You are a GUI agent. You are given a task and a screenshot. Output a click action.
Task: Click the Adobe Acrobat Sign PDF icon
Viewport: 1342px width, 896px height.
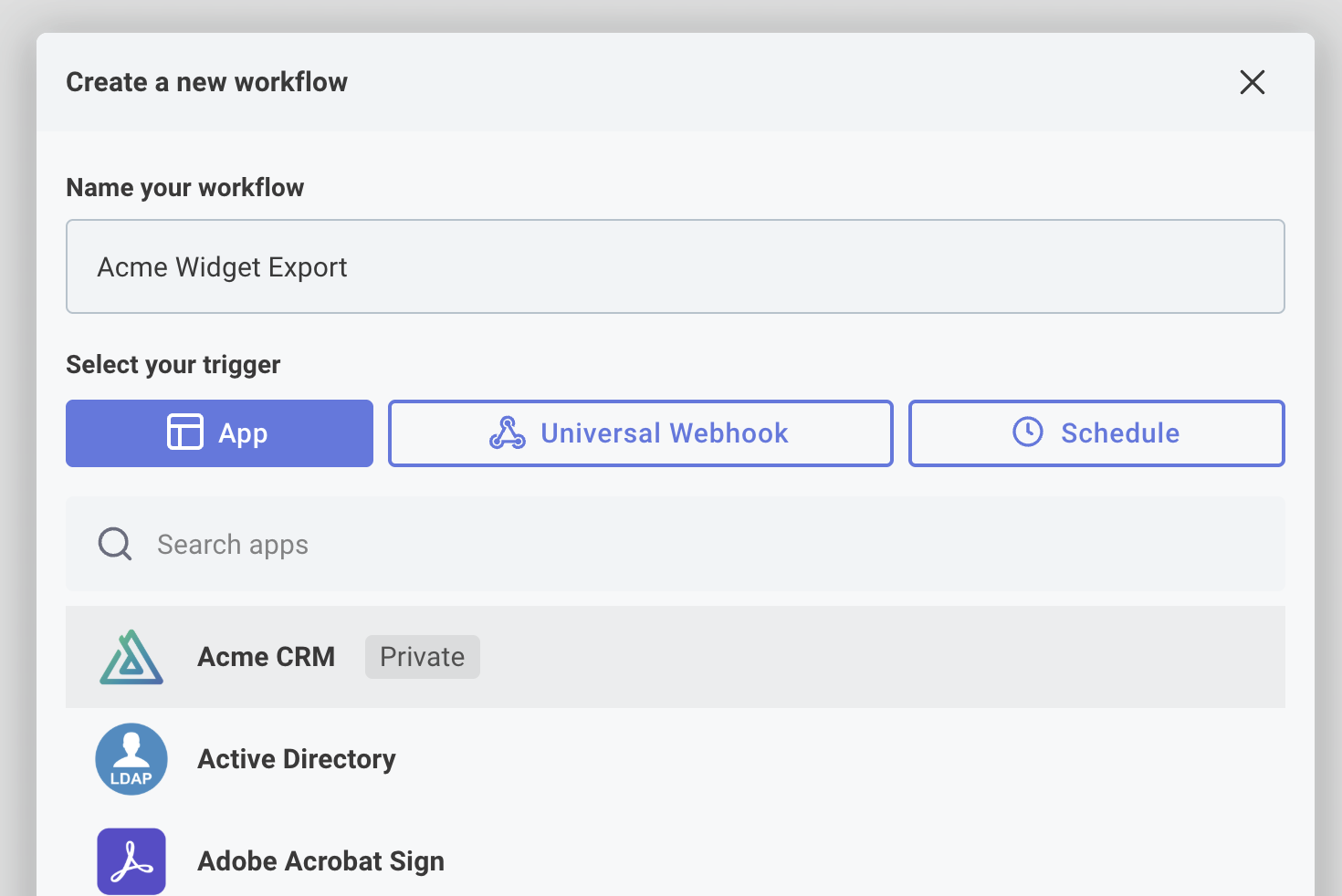tap(131, 859)
